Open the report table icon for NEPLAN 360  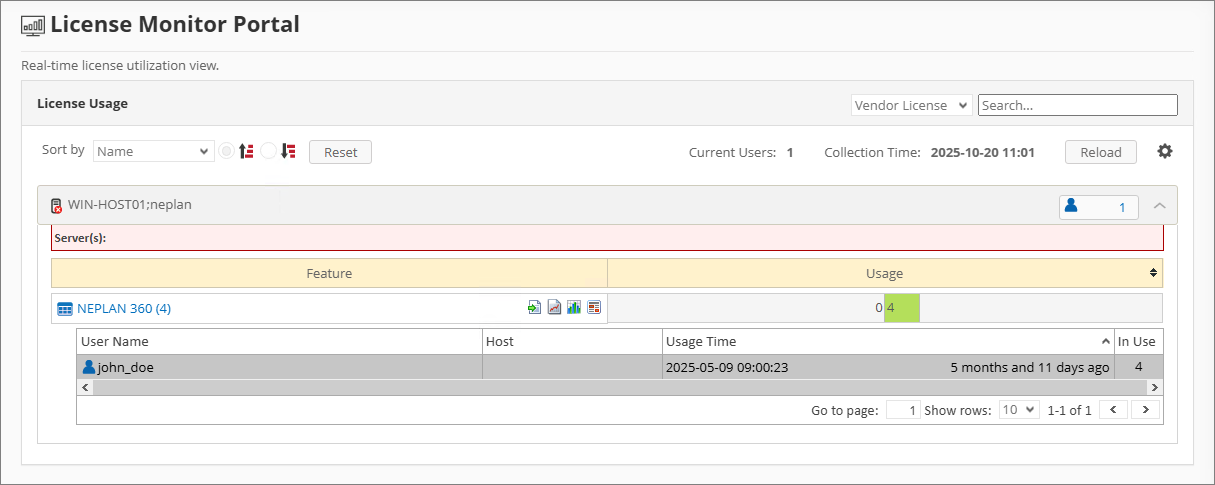click(x=593, y=307)
